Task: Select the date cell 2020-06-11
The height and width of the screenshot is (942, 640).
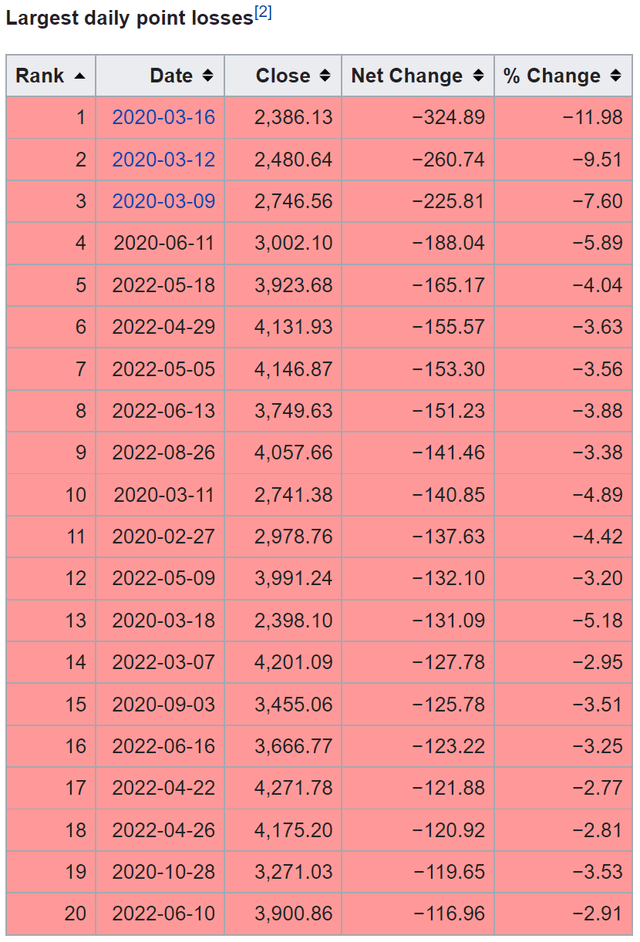Action: [160, 243]
